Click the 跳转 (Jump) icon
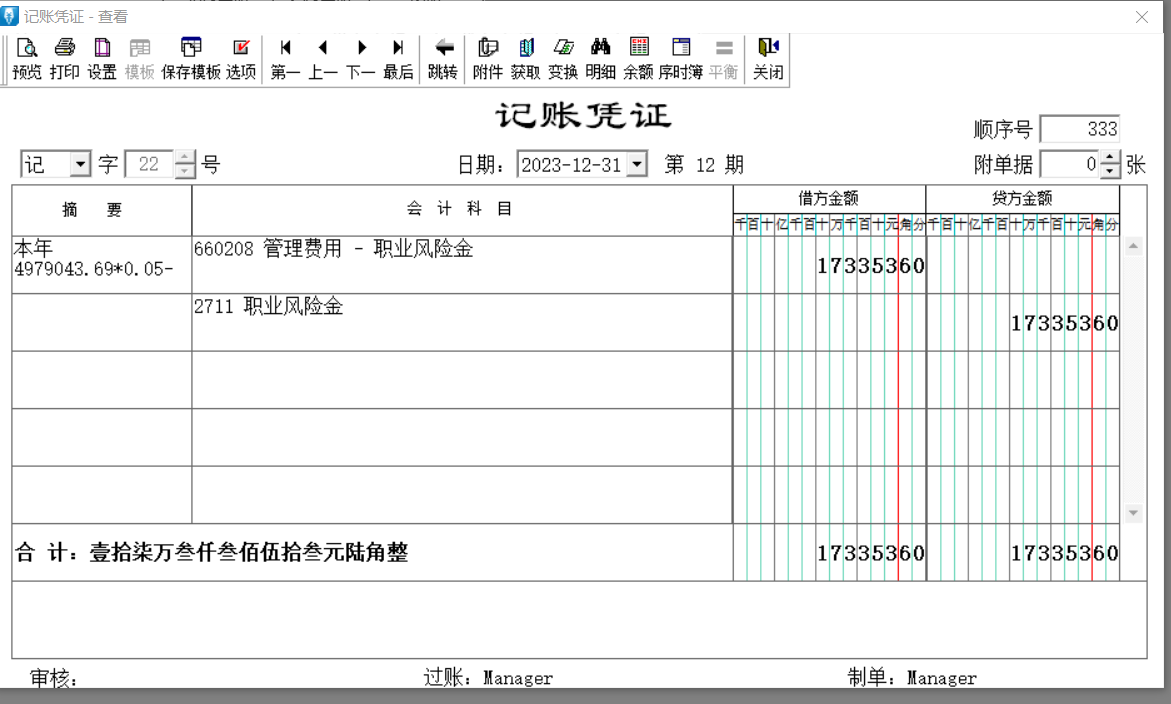This screenshot has width=1171, height=704. click(x=443, y=58)
